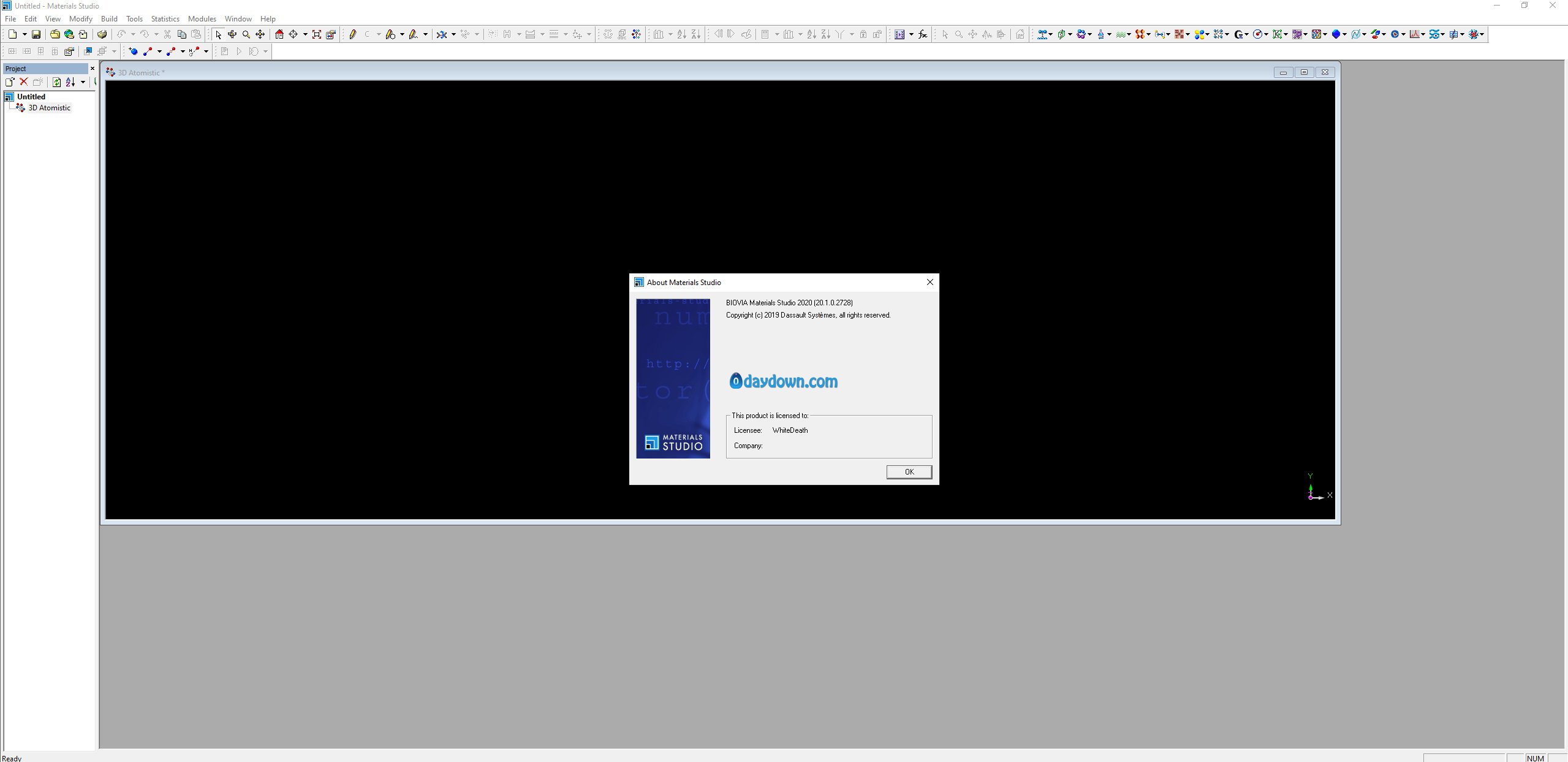This screenshot has width=1568, height=762.
Task: Maximize the 3D Atomistic document window
Action: click(x=1304, y=72)
